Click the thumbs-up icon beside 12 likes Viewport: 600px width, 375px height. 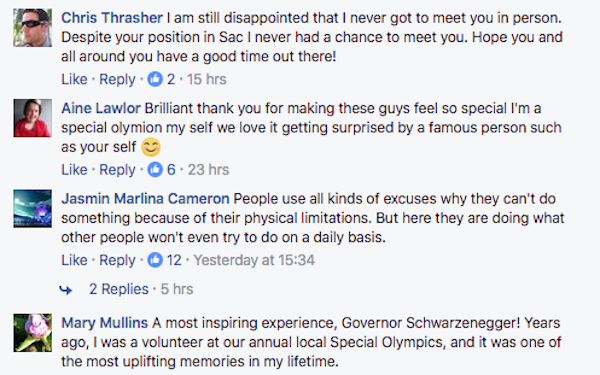coord(155,260)
